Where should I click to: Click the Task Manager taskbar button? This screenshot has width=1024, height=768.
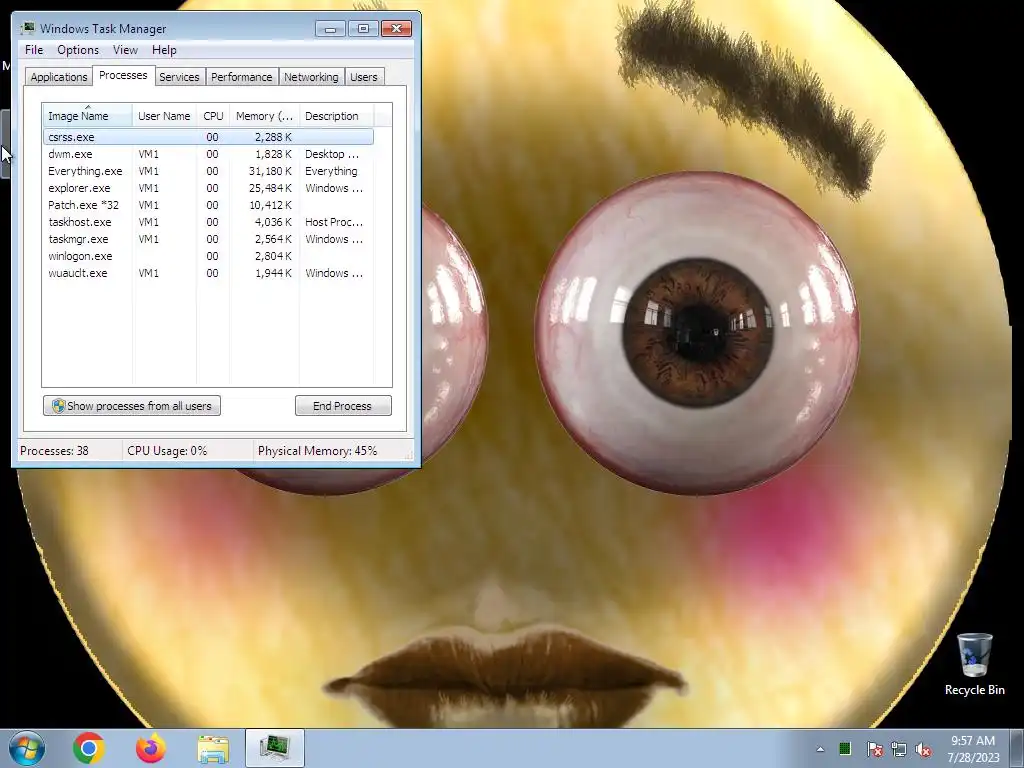274,748
